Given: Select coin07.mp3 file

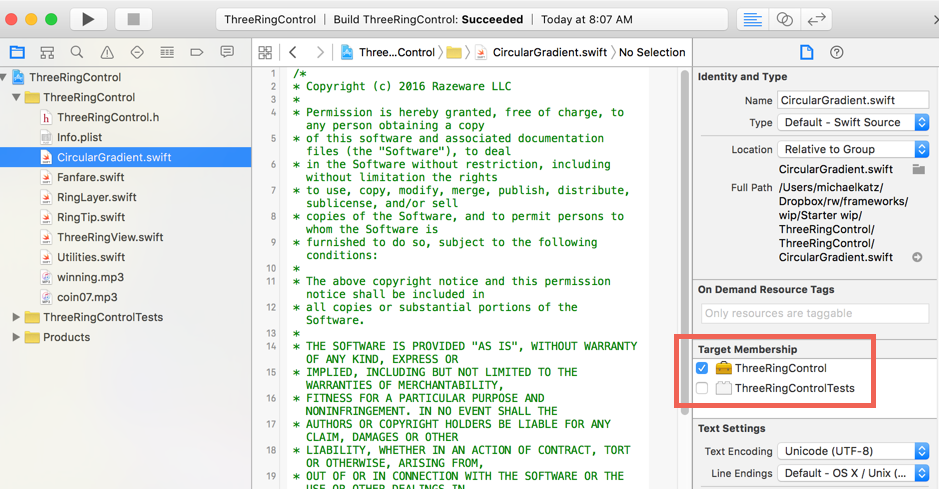Looking at the screenshot, I should point(87,297).
